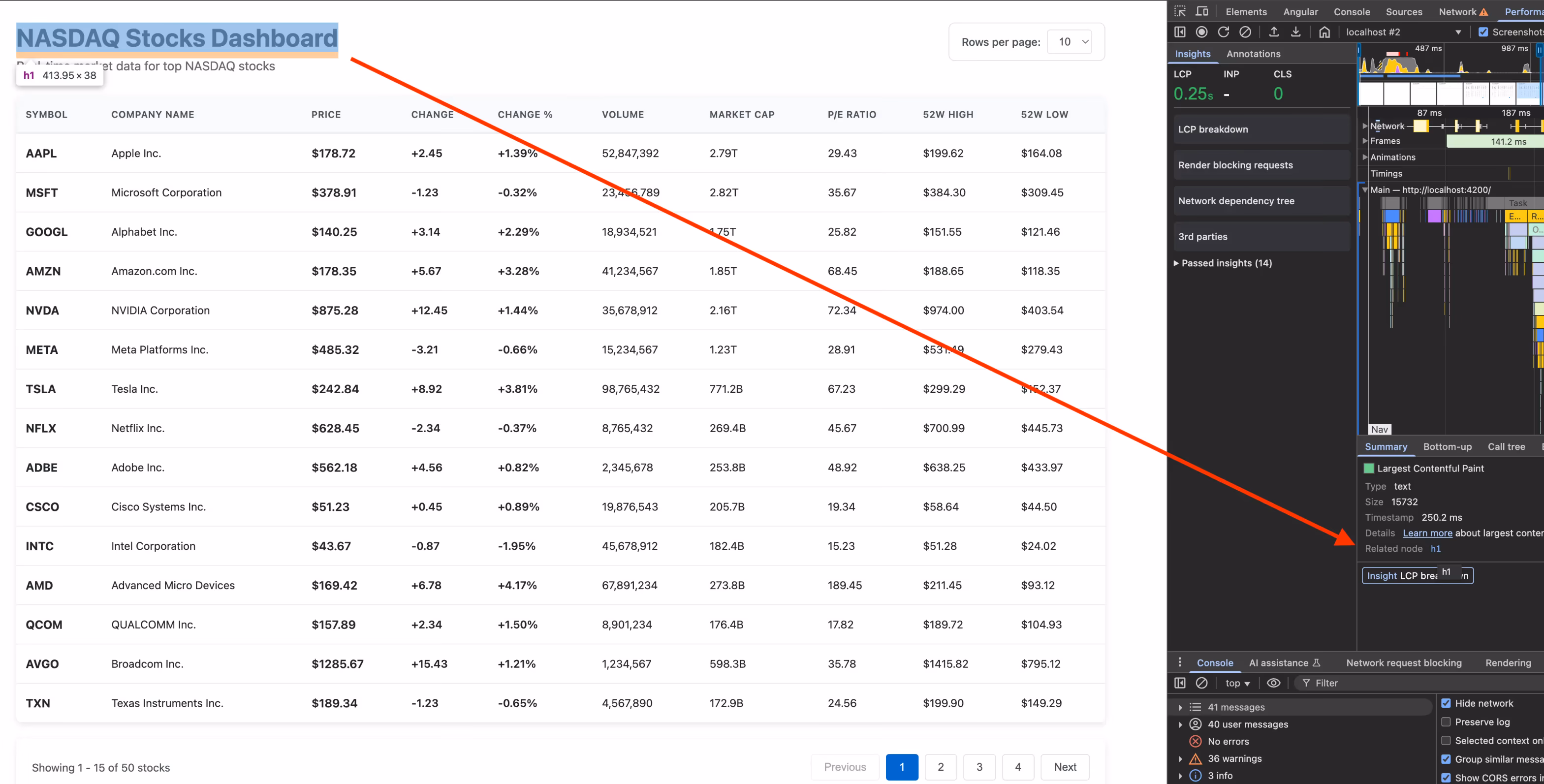Viewport: 1544px width, 784px height.
Task: Create a live expression with the eye icon
Action: click(1274, 683)
